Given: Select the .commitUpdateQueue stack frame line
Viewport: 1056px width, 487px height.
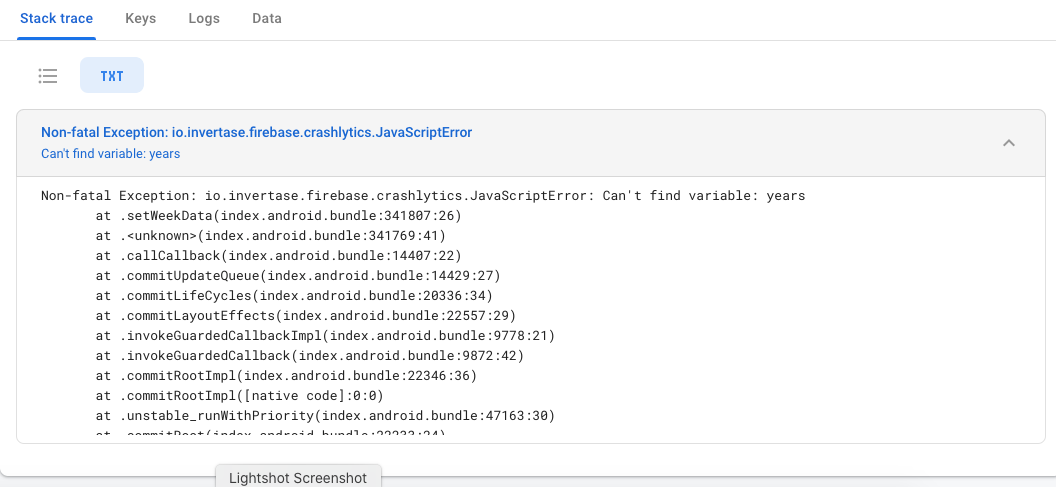Looking at the screenshot, I should pos(298,275).
